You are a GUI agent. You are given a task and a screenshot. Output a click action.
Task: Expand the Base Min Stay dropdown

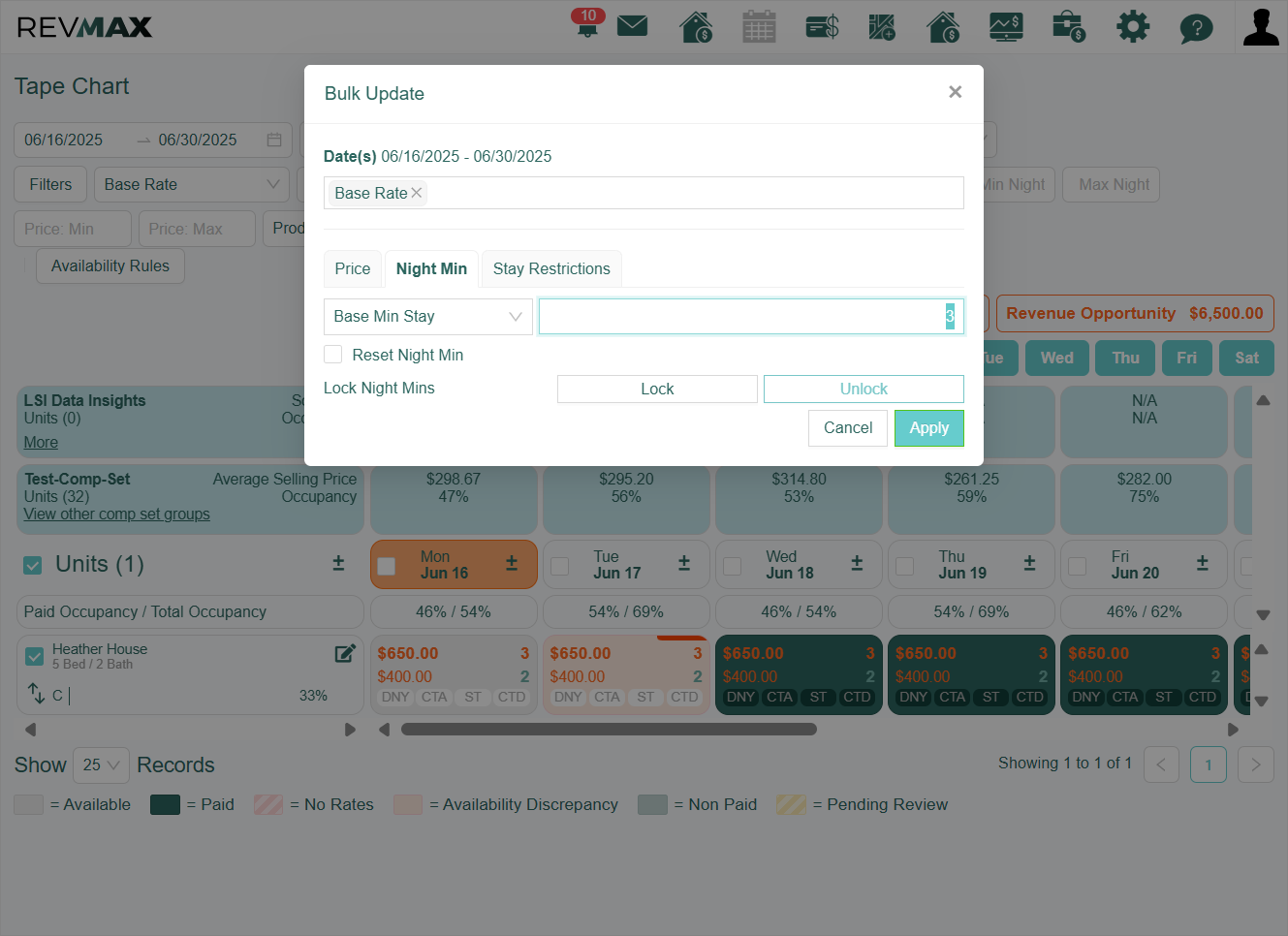[x=427, y=317]
